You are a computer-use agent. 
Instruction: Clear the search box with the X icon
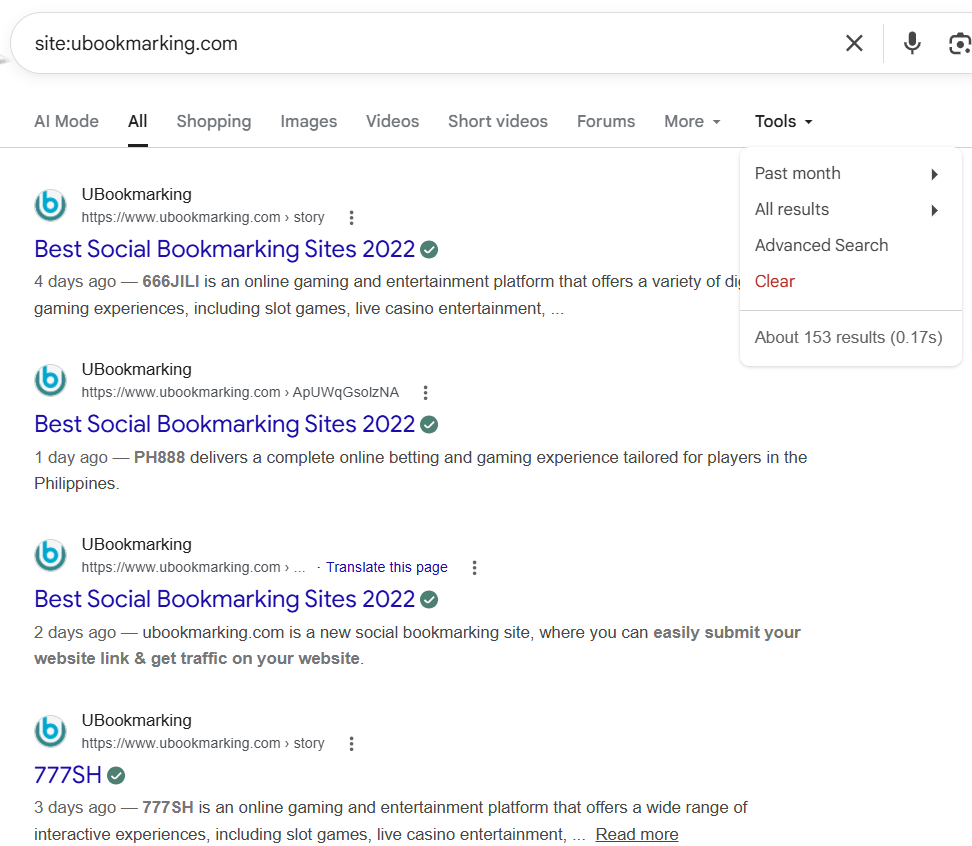(854, 43)
